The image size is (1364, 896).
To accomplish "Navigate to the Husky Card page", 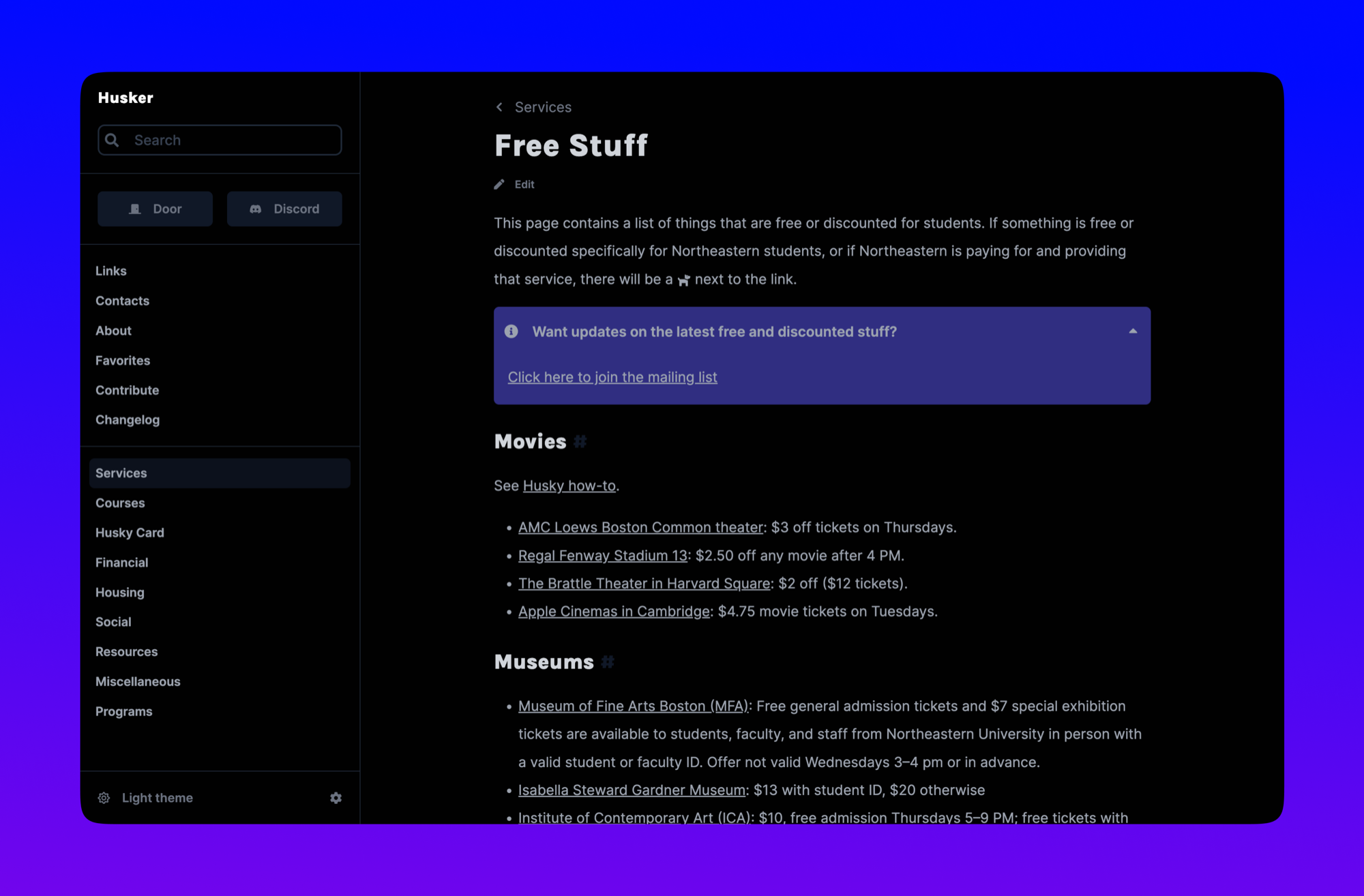I will click(130, 533).
